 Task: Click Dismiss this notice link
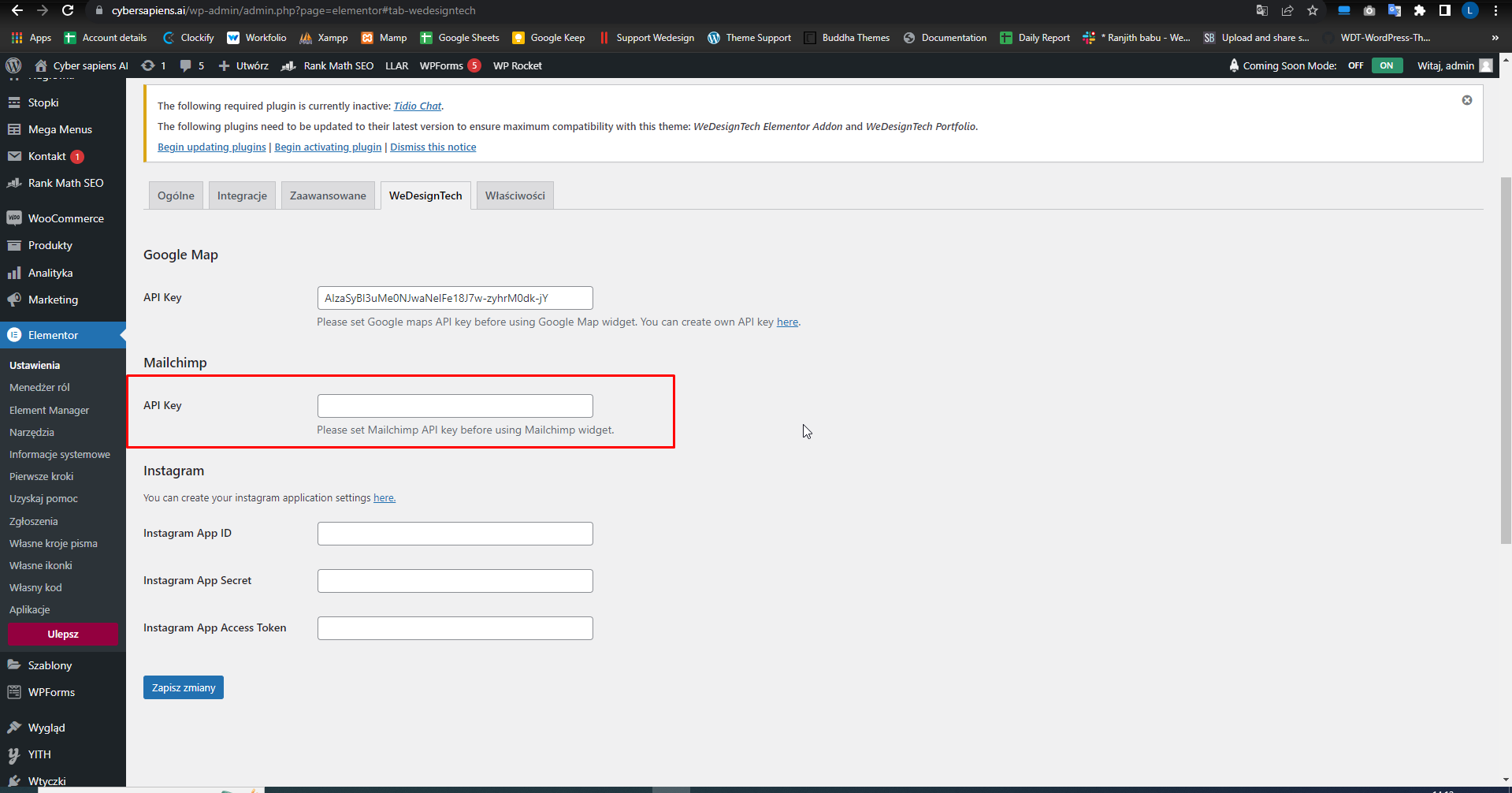coord(433,147)
